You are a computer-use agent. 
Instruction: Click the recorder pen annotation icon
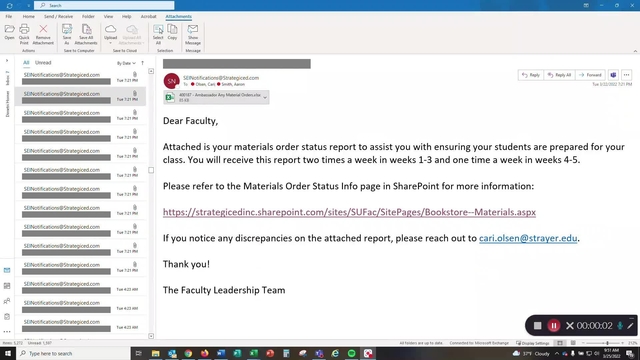click(x=631, y=325)
